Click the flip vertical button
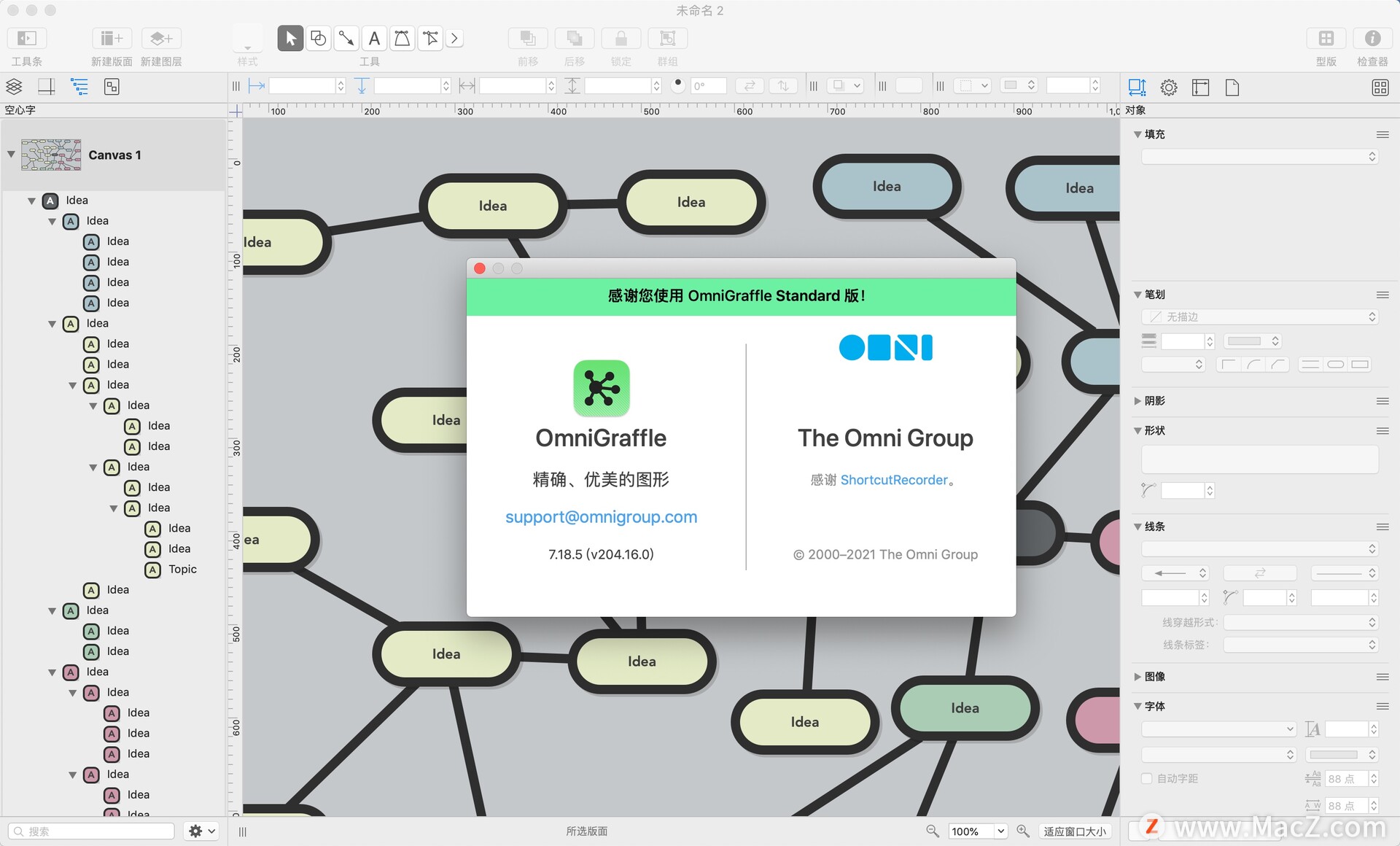The height and width of the screenshot is (846, 1400). pos(783,86)
